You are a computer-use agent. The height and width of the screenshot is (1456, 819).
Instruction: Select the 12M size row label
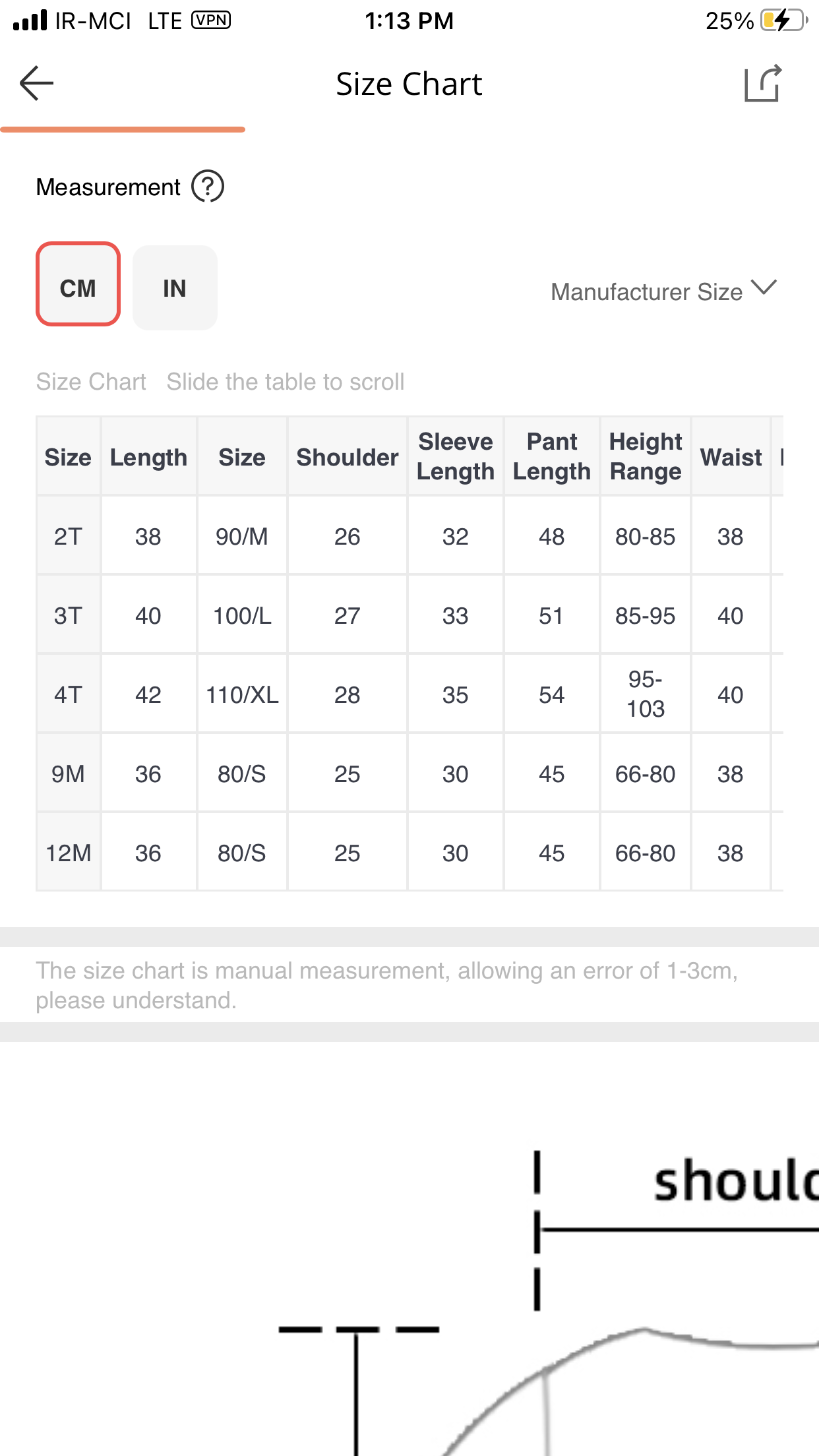click(69, 853)
